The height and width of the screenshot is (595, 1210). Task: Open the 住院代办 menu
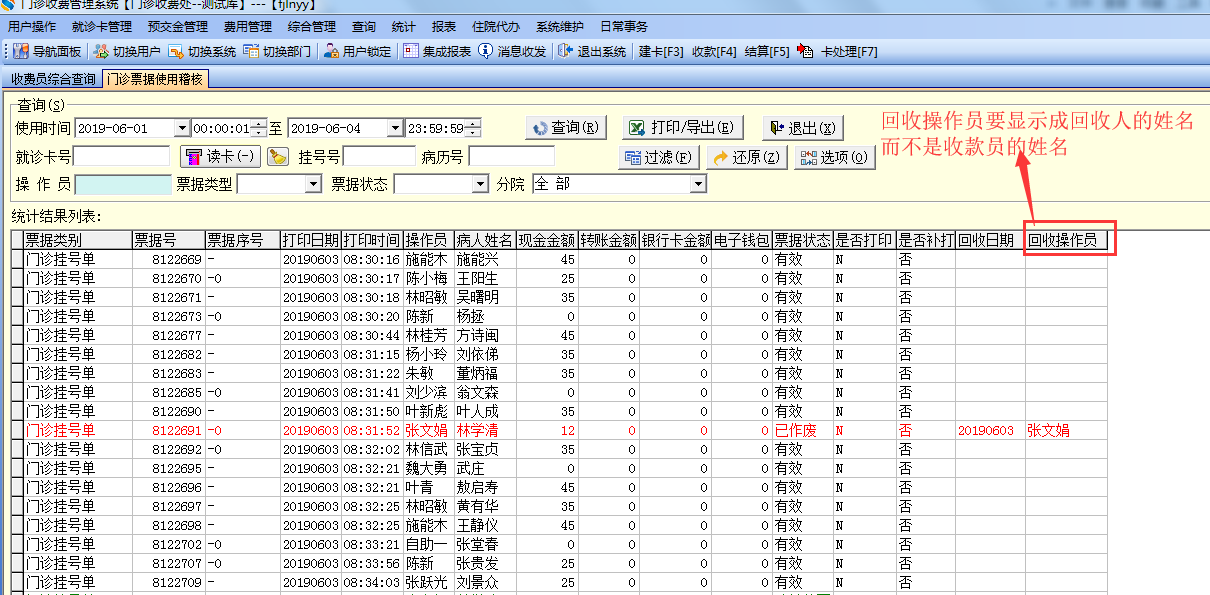(496, 27)
